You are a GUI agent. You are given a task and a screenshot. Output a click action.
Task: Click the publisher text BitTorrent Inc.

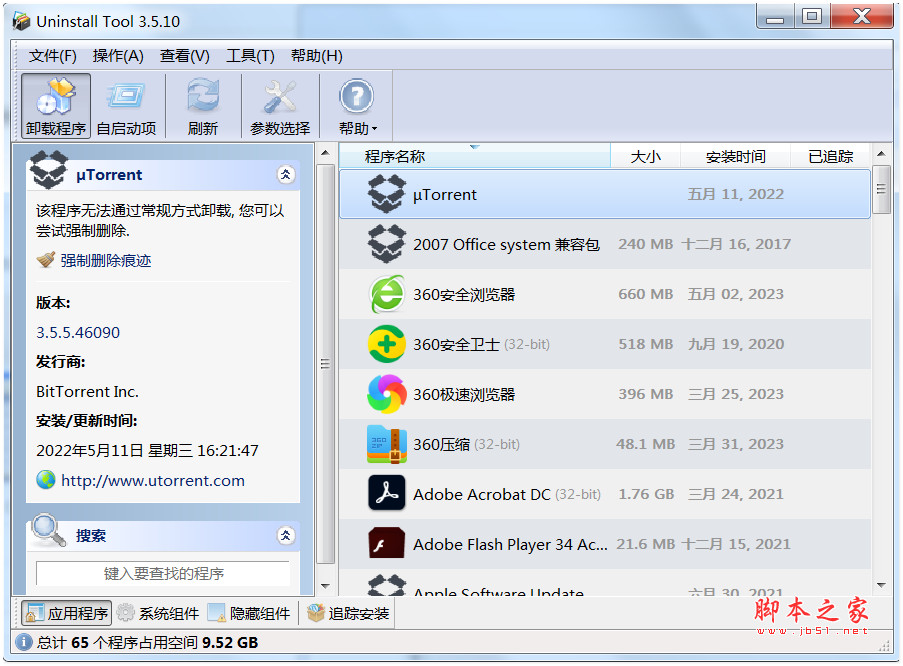(88, 392)
